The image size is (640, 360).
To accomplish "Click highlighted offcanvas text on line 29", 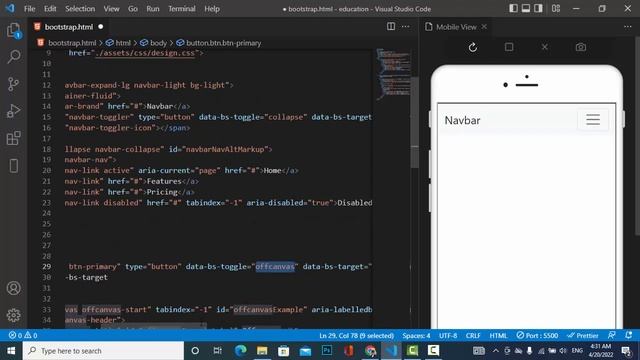I will pyautogui.click(x=275, y=267).
